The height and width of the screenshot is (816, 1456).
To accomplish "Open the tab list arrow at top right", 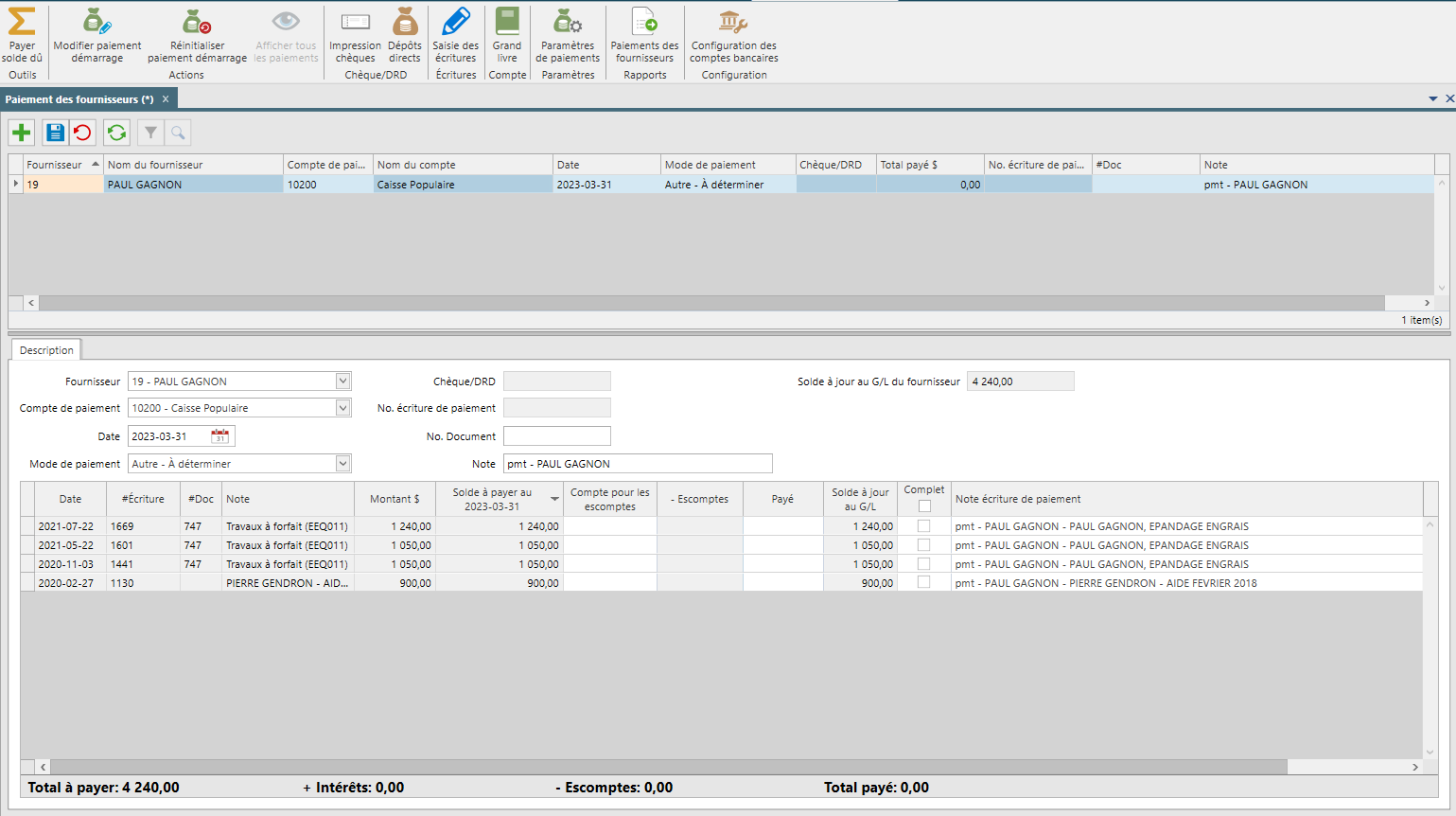I will pos(1433,98).
